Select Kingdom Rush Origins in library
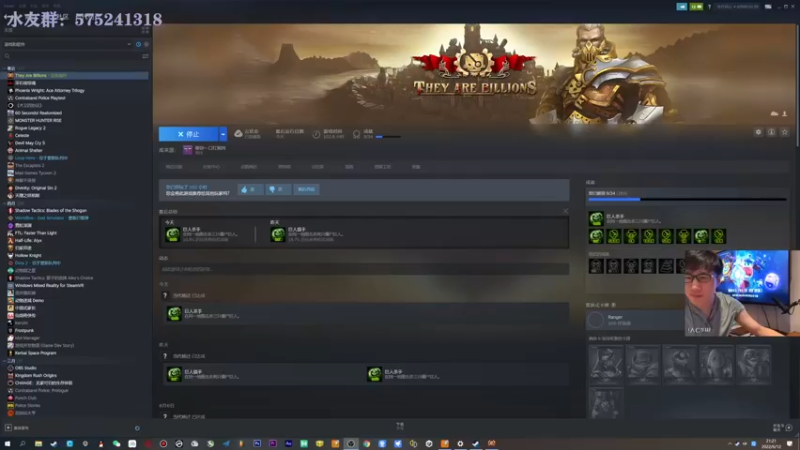This screenshot has width=800, height=450. [36, 376]
